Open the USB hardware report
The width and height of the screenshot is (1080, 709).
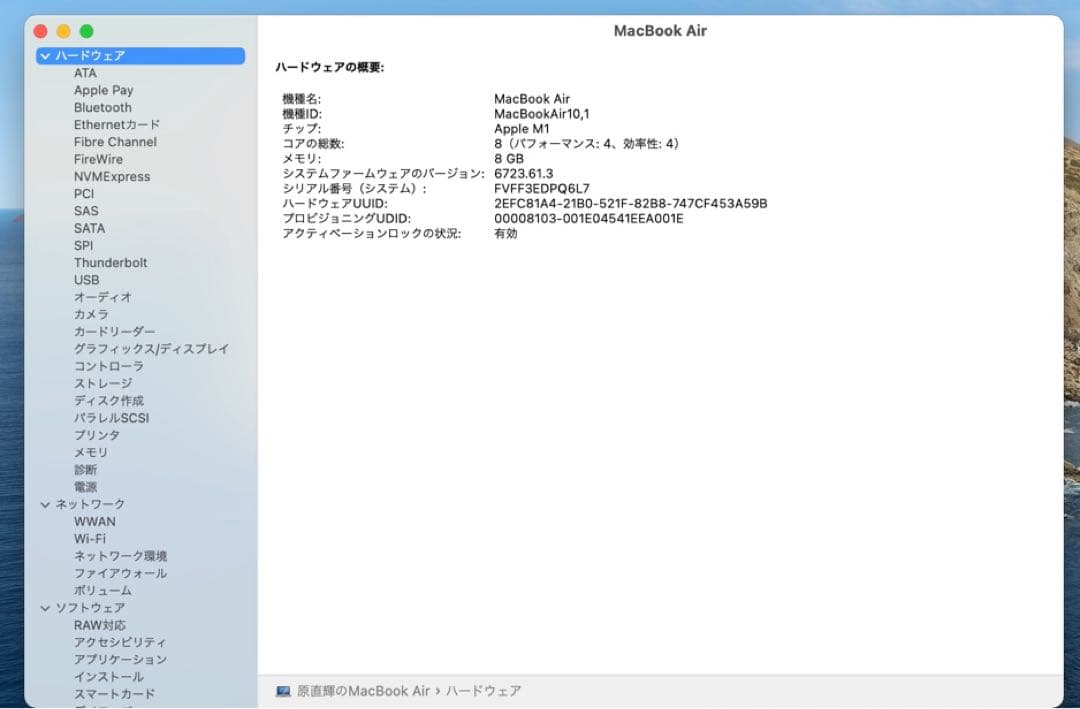tap(86, 280)
